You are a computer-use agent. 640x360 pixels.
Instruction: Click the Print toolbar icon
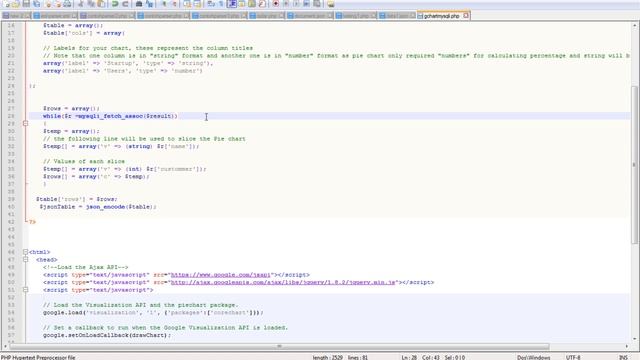67,4
